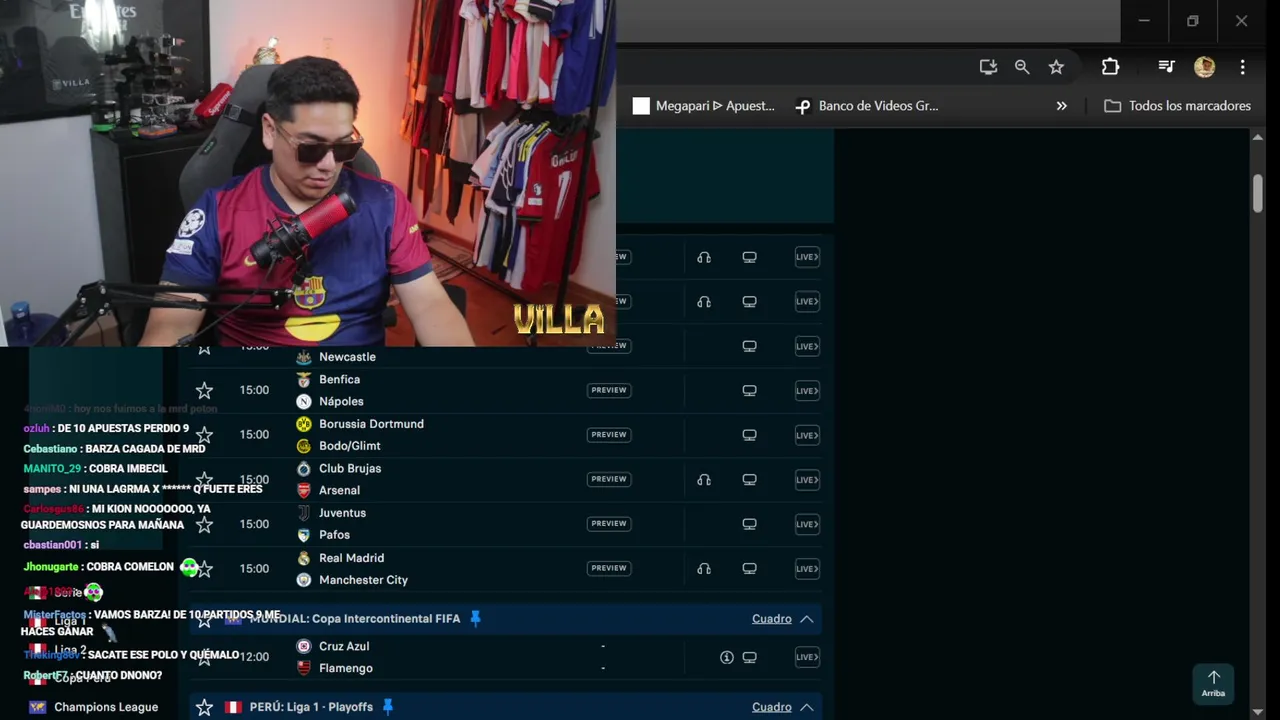Click the Manchester City team name
Viewport: 1280px width, 720px height.
click(363, 580)
